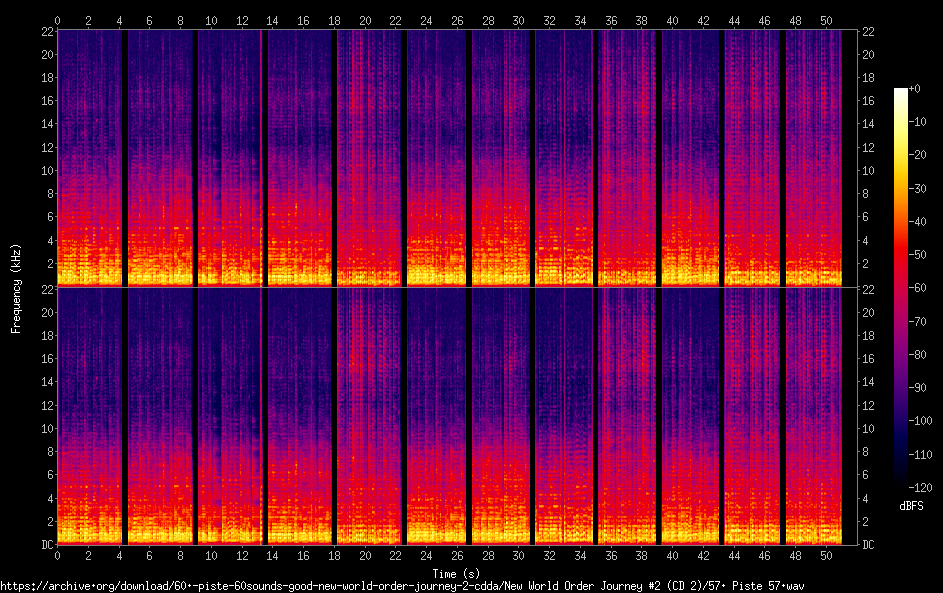The image size is (943, 593).
Task: Click the dBFS color scale gradient bar
Action: pyautogui.click(x=900, y=287)
